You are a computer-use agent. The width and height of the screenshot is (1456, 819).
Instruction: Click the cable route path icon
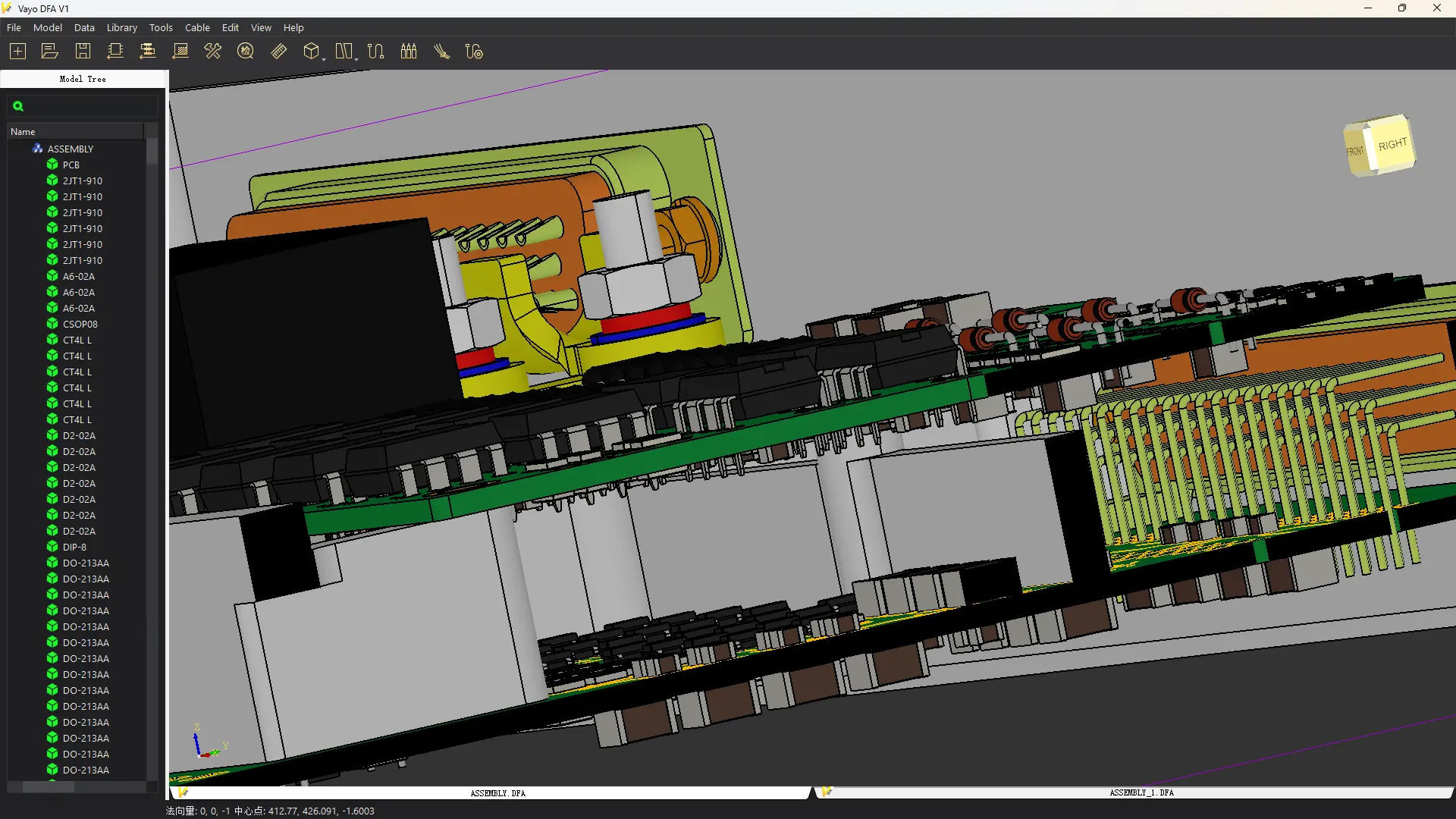375,52
